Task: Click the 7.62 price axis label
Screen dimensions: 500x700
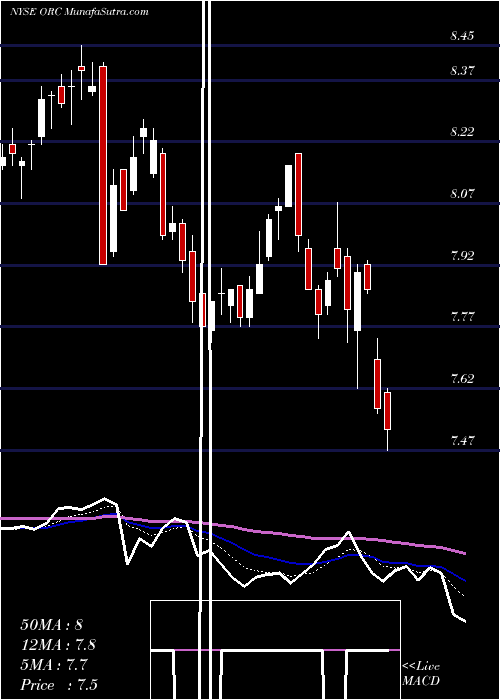Action: (x=462, y=379)
